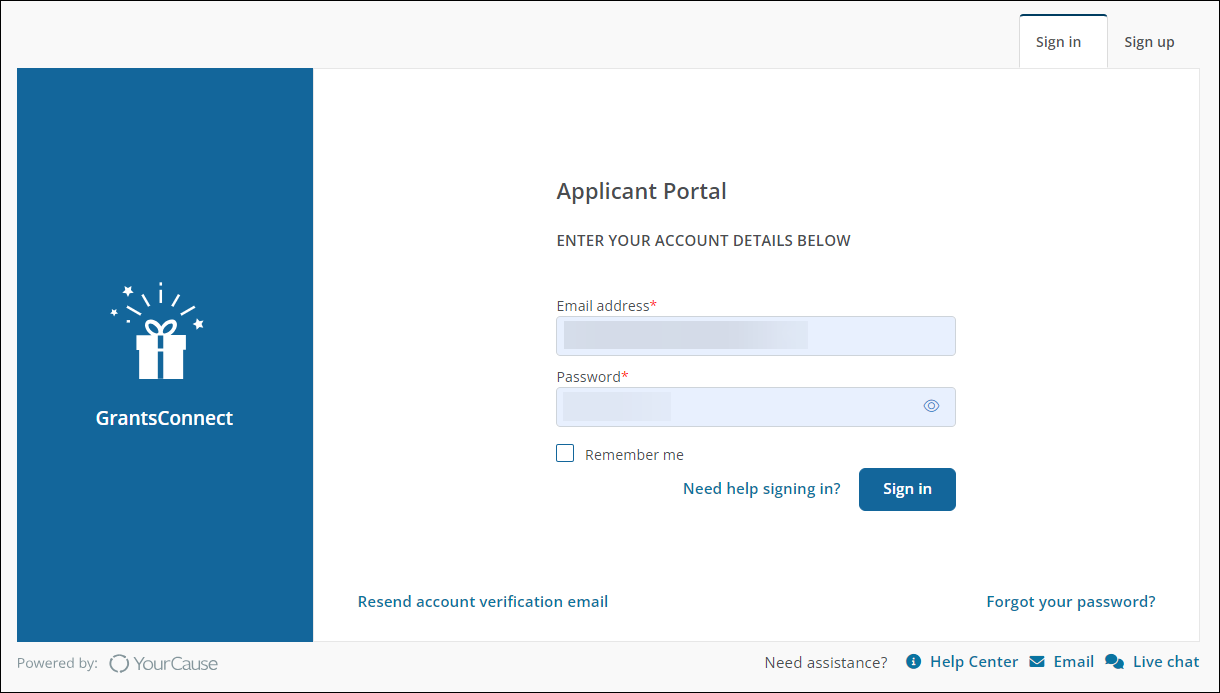The image size is (1220, 693).
Task: Click the Need assistance? text
Action: (826, 662)
